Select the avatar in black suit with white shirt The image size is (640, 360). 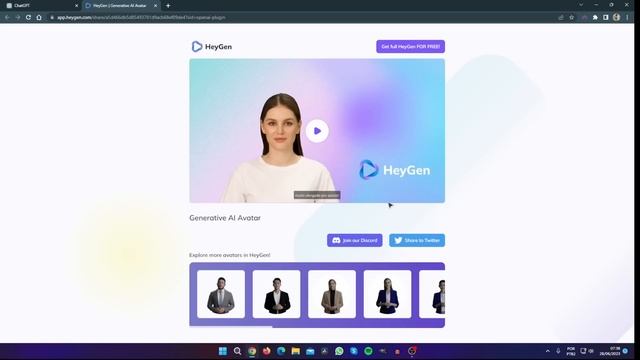click(276, 294)
